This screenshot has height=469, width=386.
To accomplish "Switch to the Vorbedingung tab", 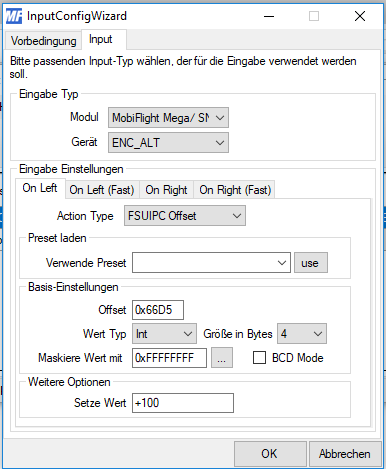I will click(43, 41).
